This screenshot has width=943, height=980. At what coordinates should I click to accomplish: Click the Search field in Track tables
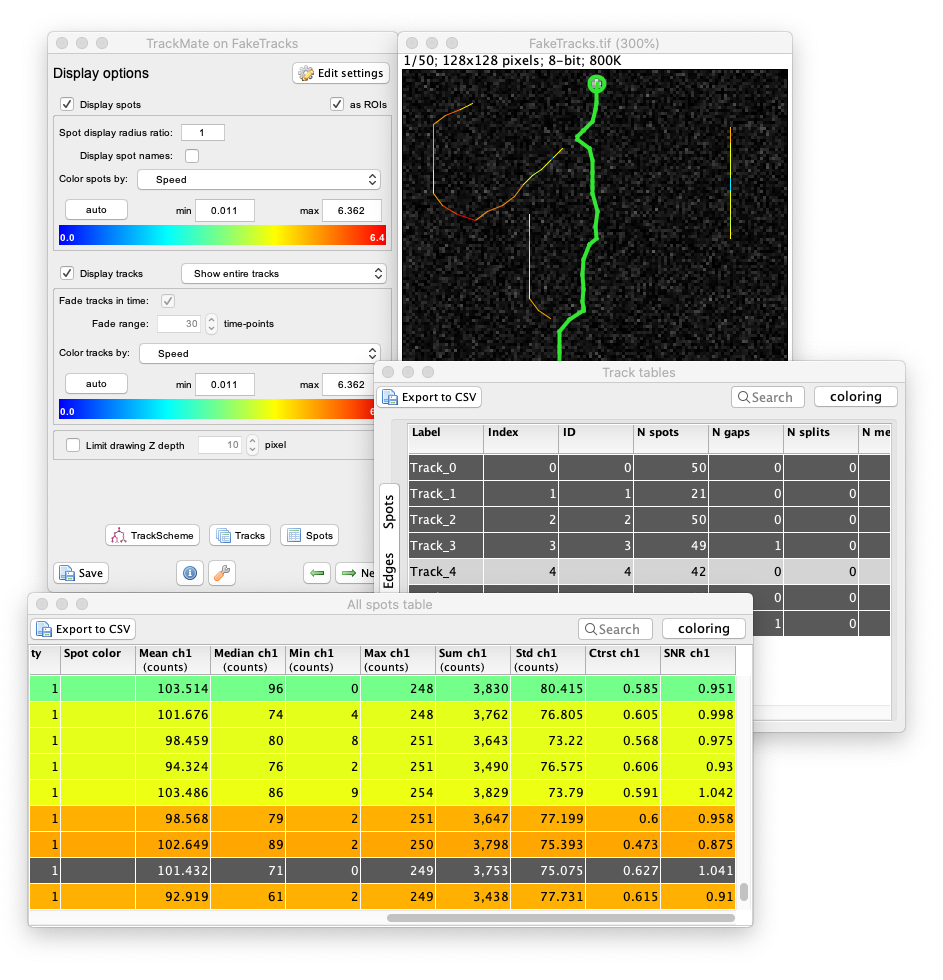point(768,398)
